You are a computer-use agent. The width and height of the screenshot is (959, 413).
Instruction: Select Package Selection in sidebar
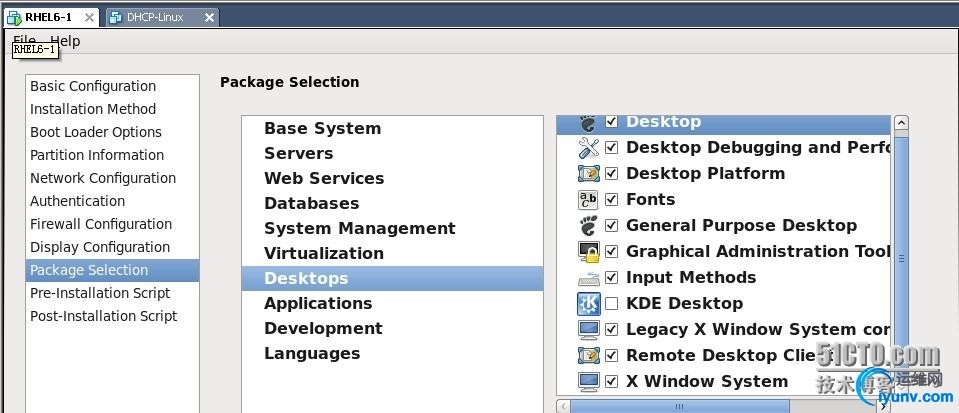point(113,270)
